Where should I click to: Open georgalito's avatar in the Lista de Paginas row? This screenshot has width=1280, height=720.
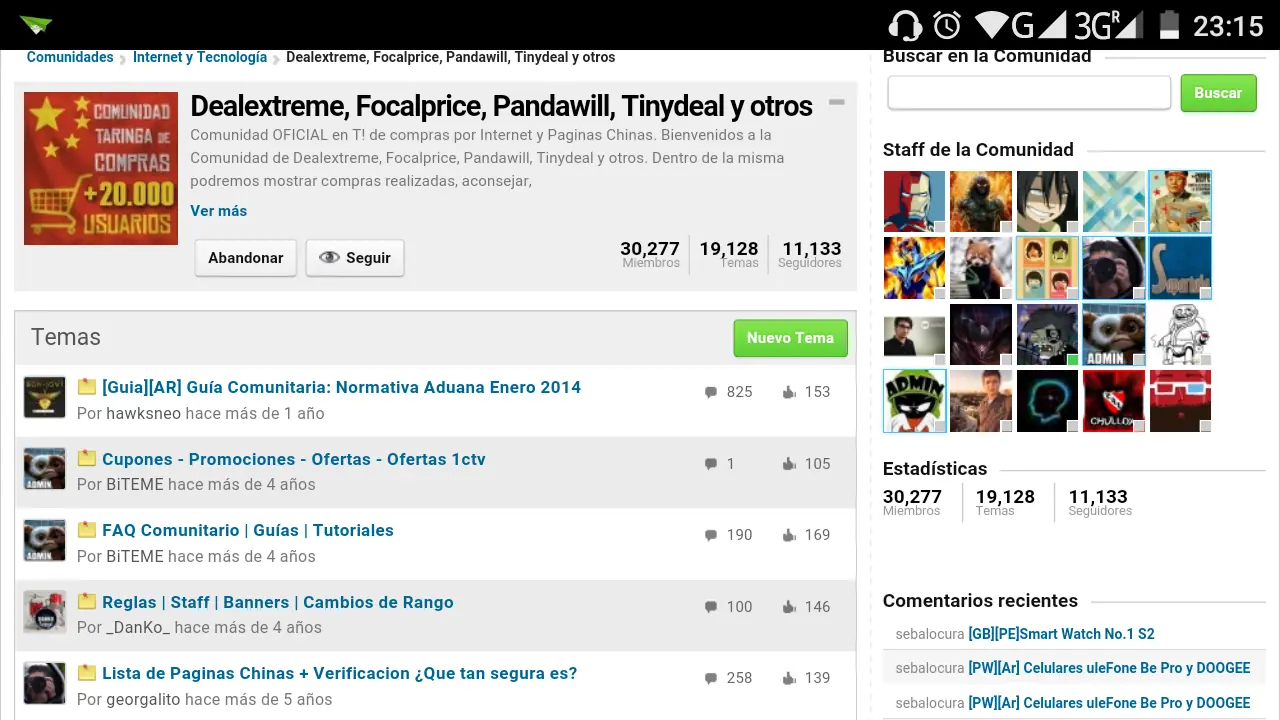click(45, 684)
